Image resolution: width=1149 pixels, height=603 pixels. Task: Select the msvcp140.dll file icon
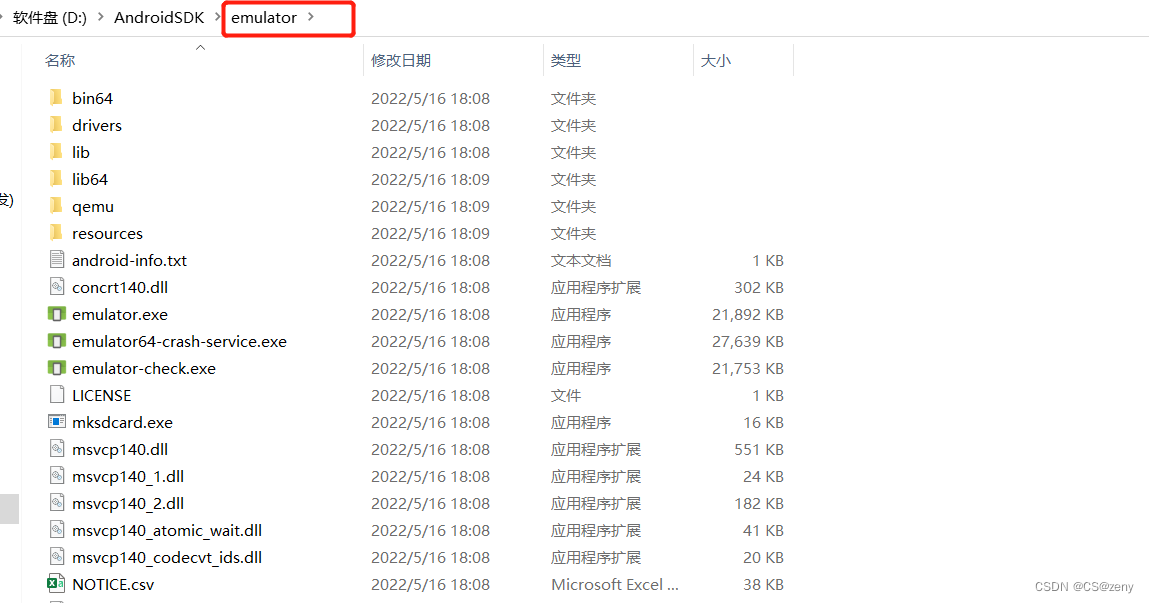point(56,448)
